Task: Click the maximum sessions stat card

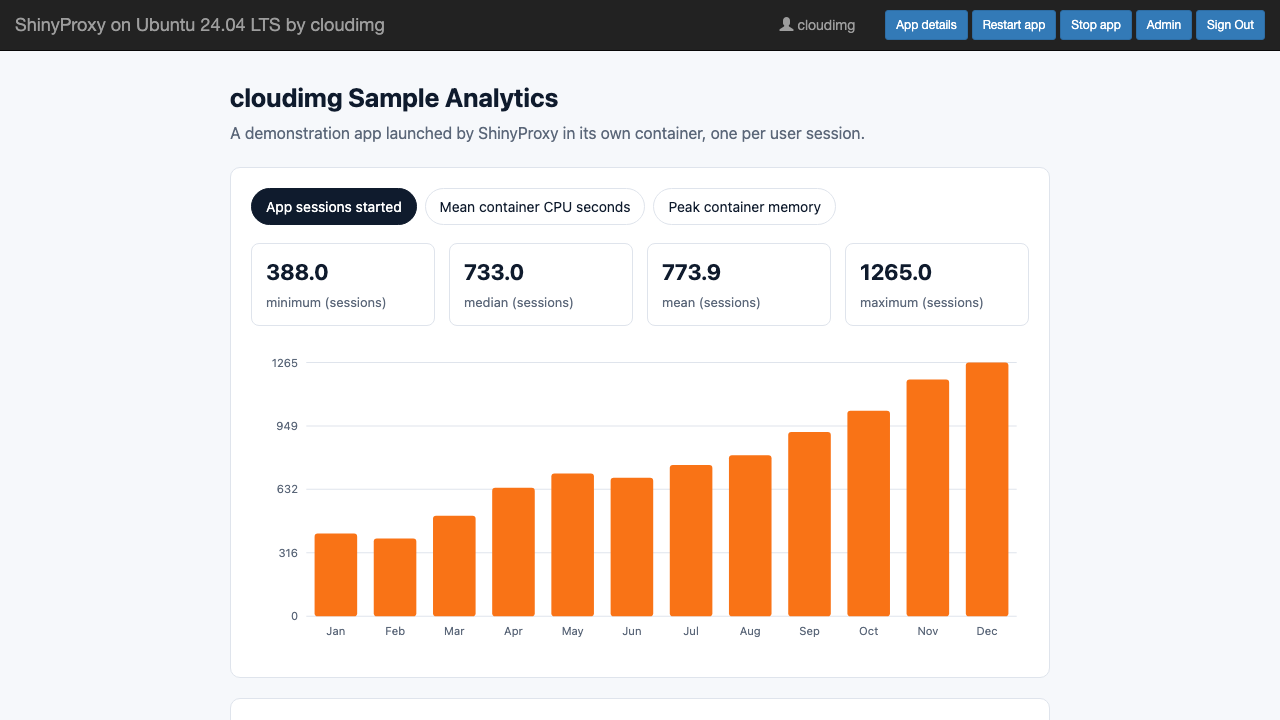Action: coord(937,284)
